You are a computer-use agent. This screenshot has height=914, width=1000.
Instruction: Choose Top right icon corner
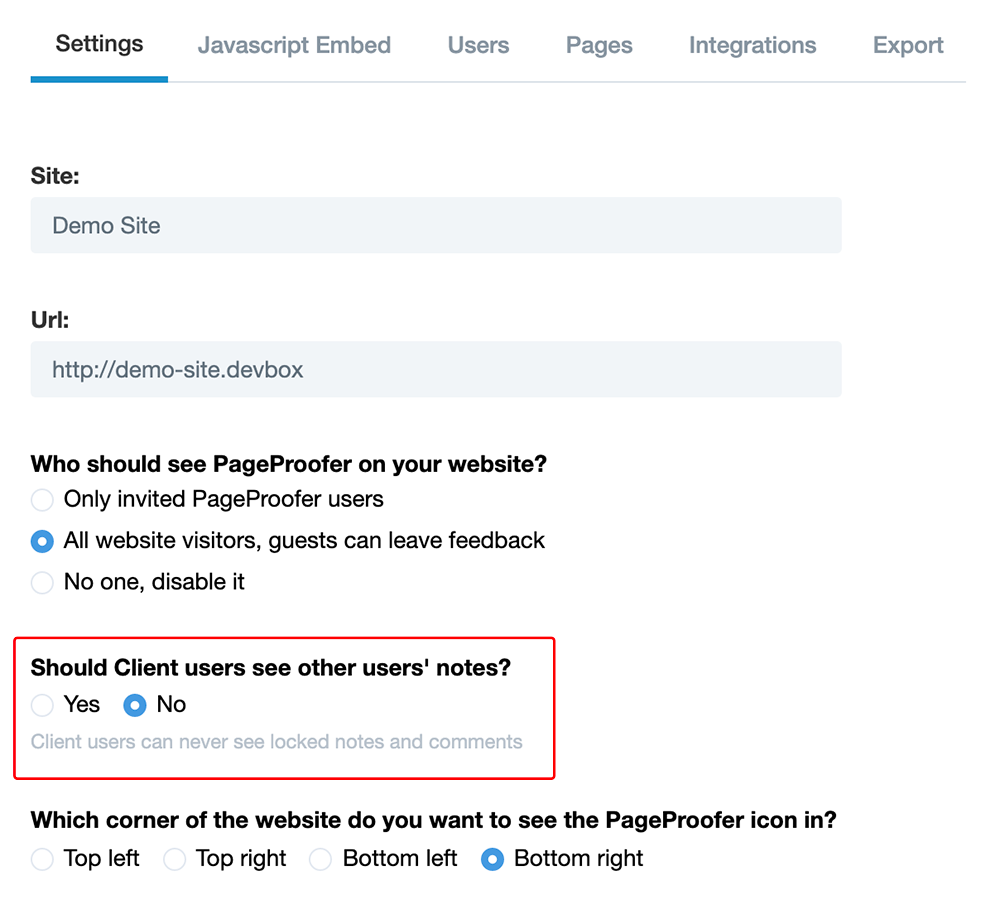[175, 859]
